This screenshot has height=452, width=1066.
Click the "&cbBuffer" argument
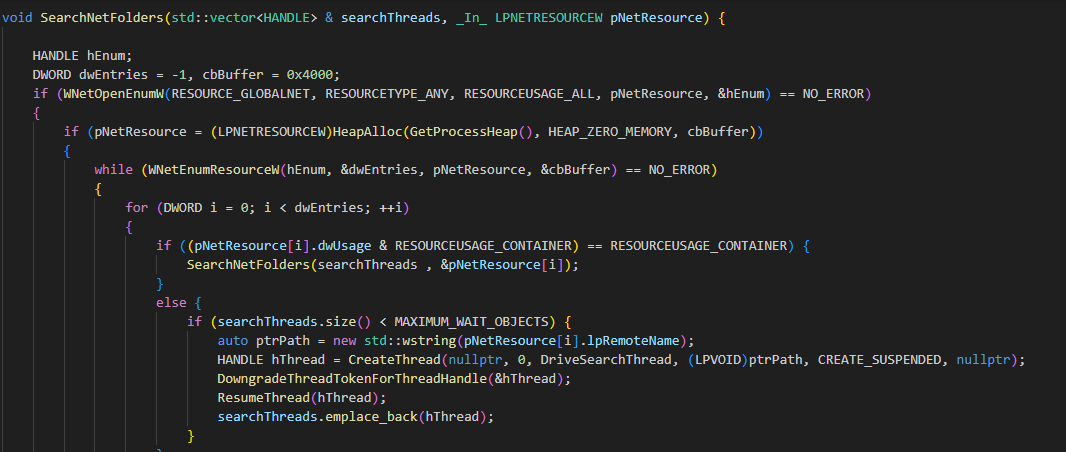click(576, 170)
